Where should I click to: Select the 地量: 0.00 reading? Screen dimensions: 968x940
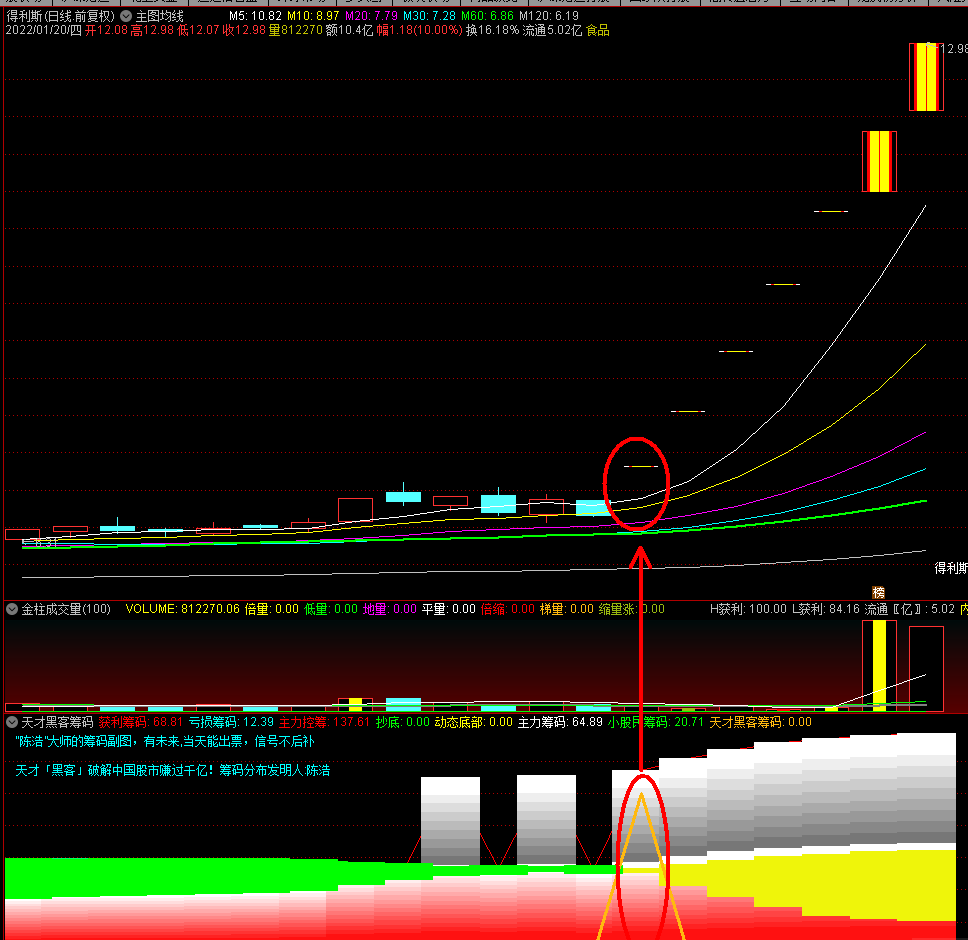(x=390, y=609)
